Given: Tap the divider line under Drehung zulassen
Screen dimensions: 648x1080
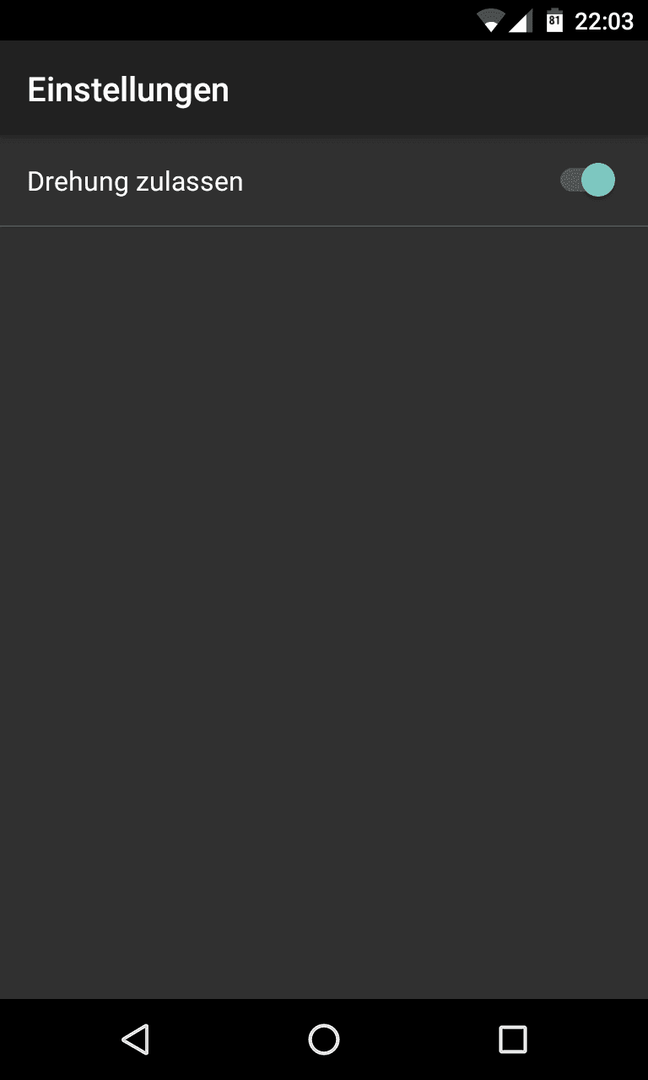Looking at the screenshot, I should click(324, 225).
